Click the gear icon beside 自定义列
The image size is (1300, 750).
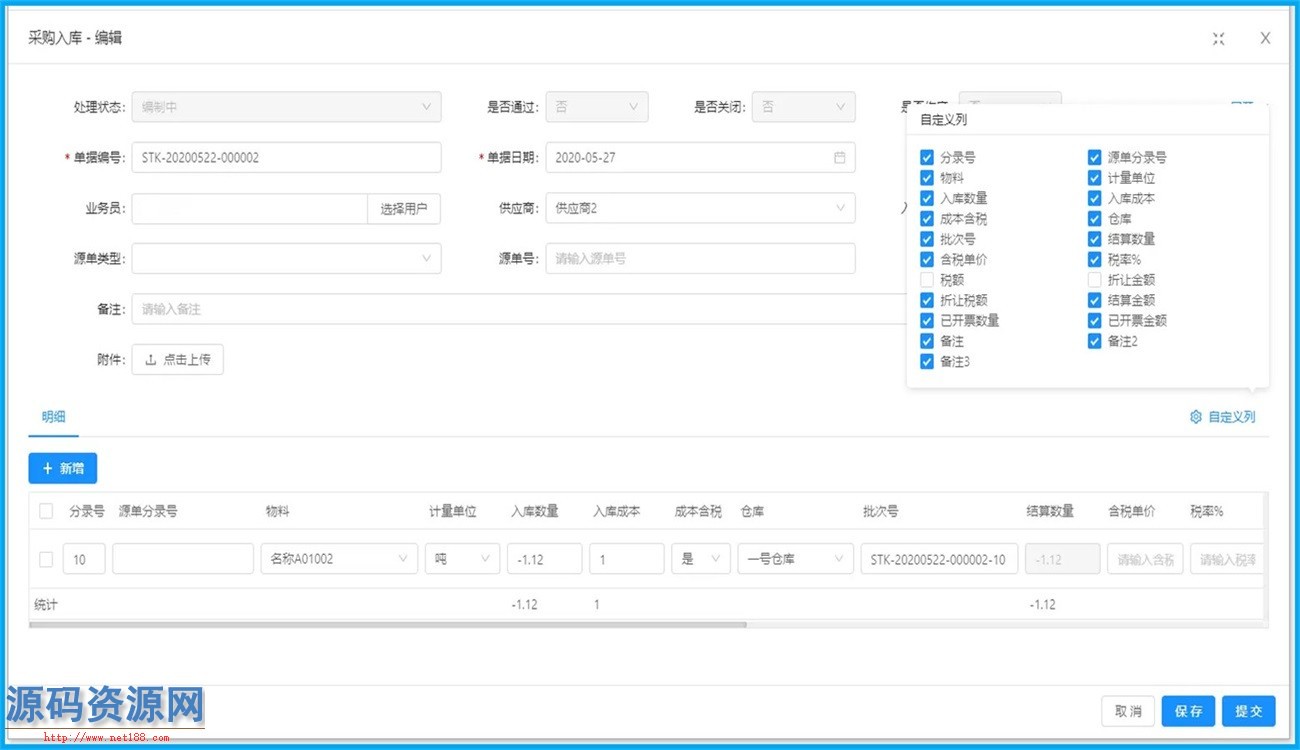(x=1195, y=417)
